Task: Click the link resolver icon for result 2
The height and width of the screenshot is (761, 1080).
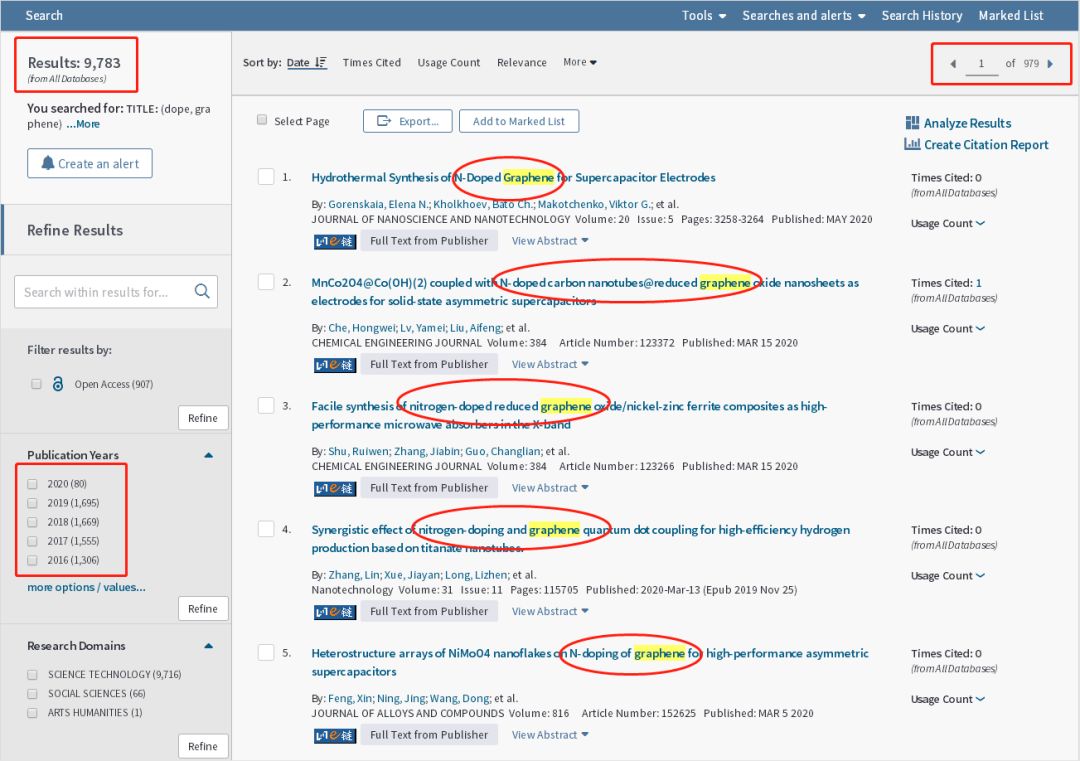Action: (335, 365)
